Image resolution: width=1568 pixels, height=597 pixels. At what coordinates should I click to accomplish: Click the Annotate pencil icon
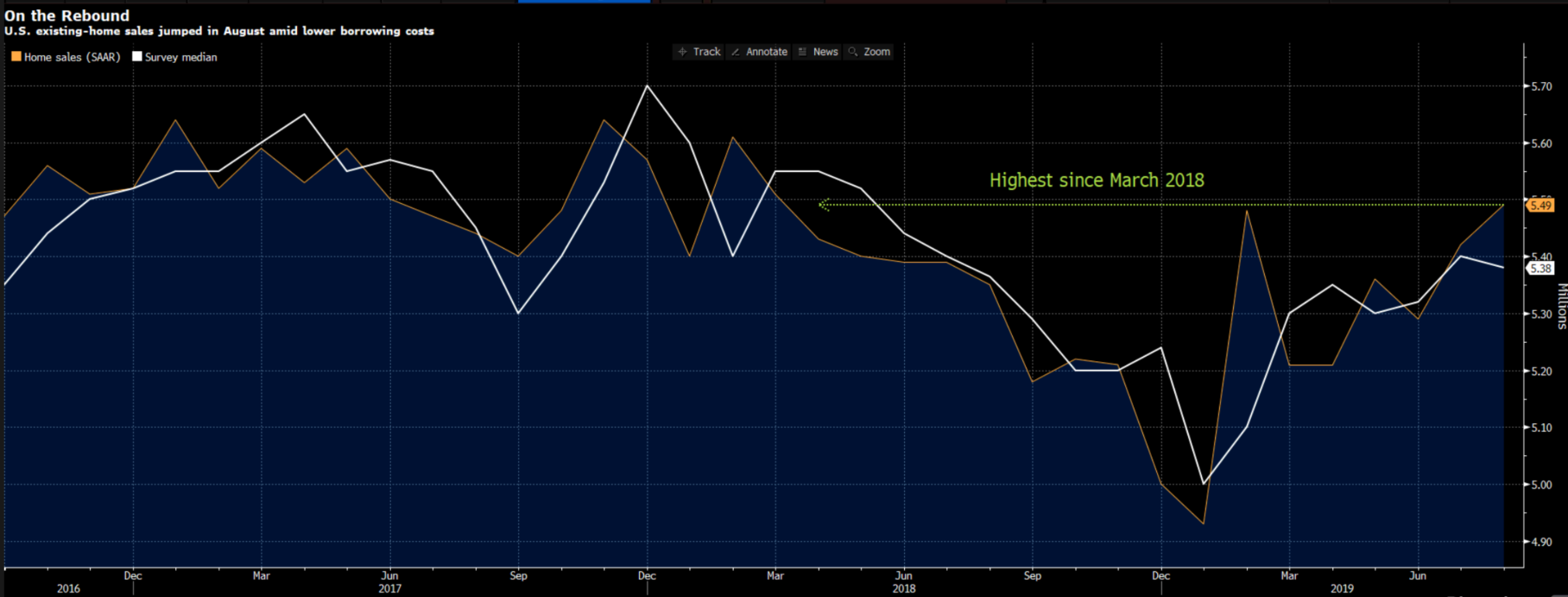(x=736, y=52)
